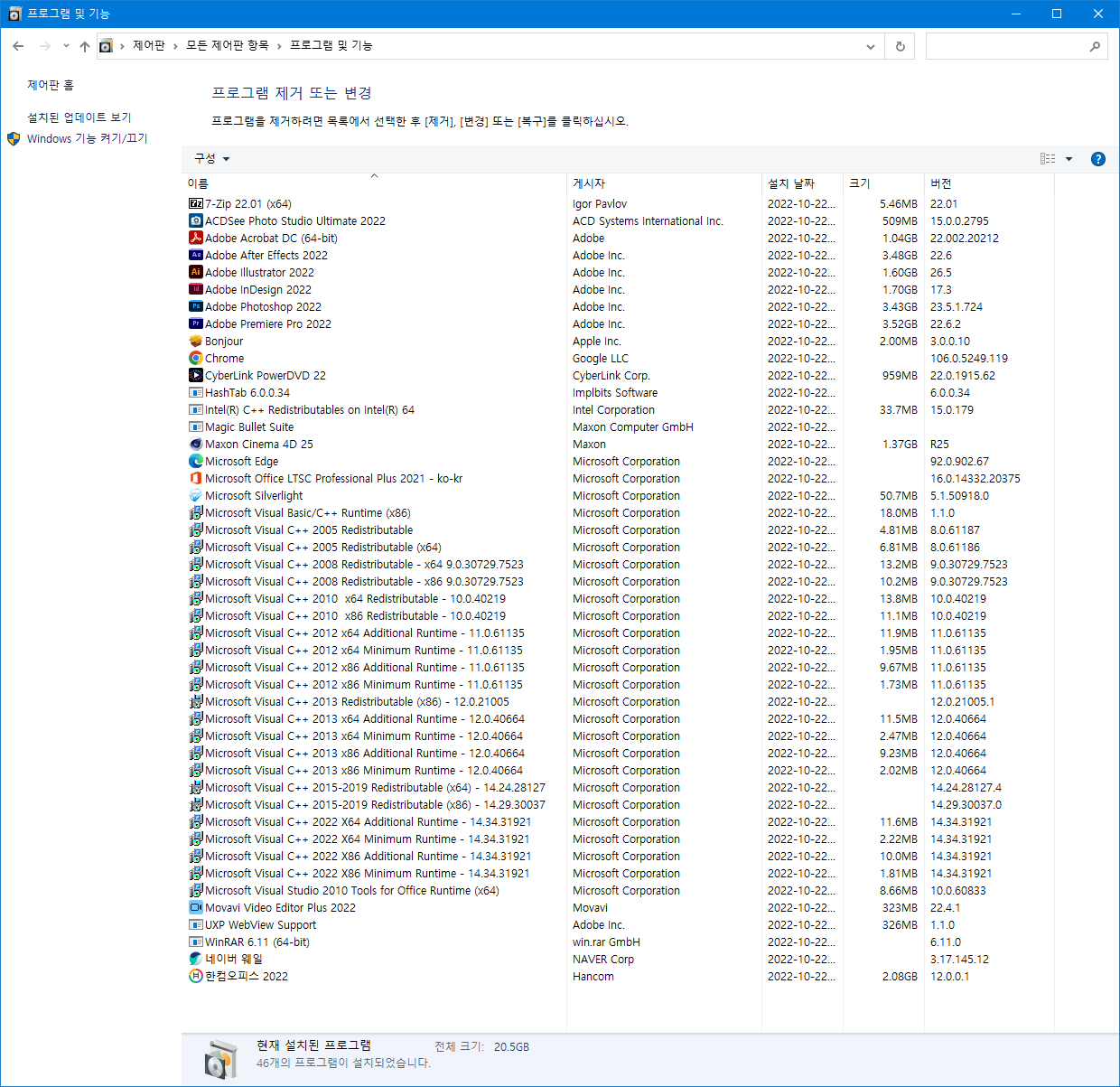This screenshot has width=1120, height=1087.
Task: Click the Bonjour program icon
Action: (x=196, y=342)
